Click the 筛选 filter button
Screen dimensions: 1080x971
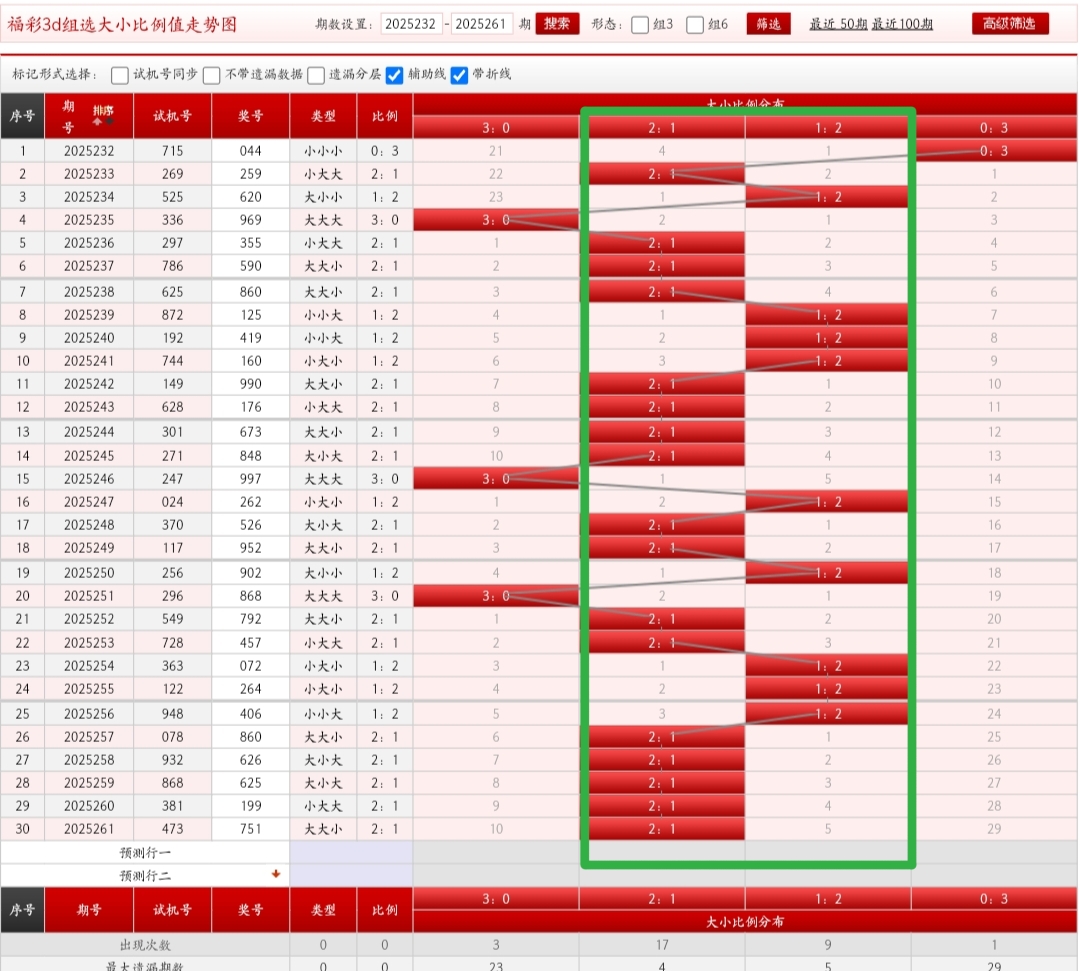point(768,24)
